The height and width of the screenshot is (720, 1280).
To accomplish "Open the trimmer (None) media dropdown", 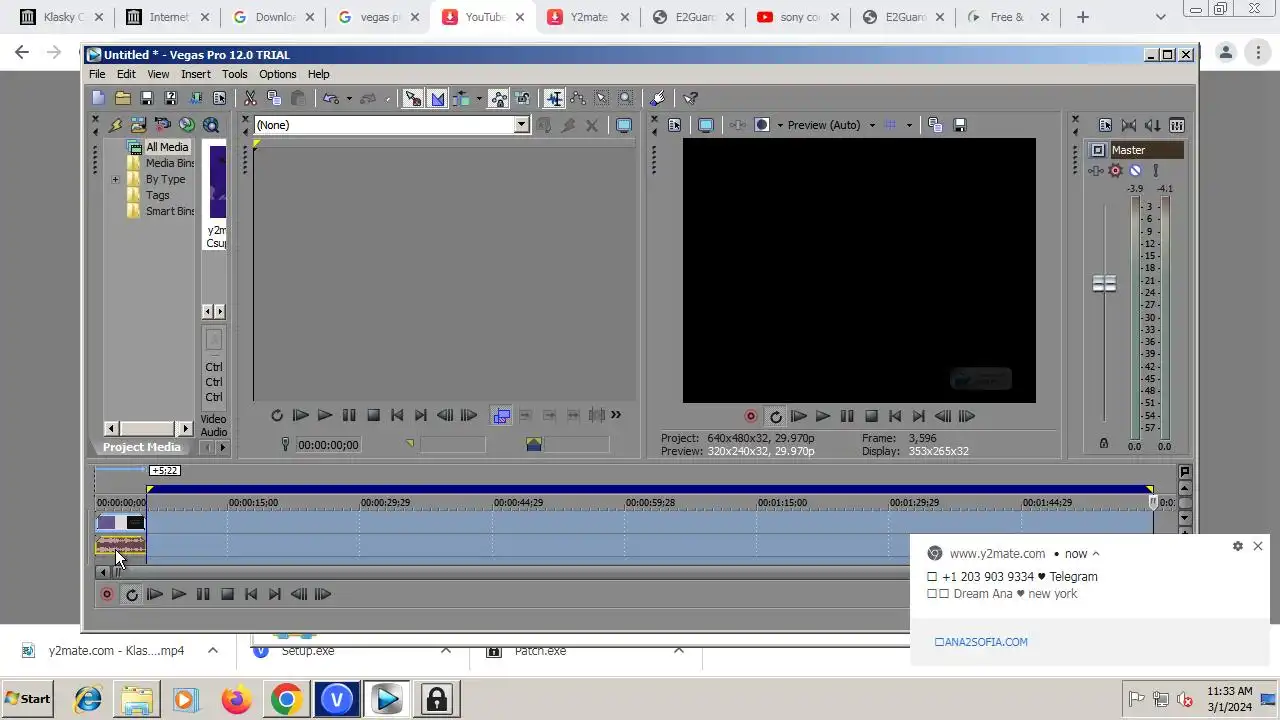I will point(521,125).
